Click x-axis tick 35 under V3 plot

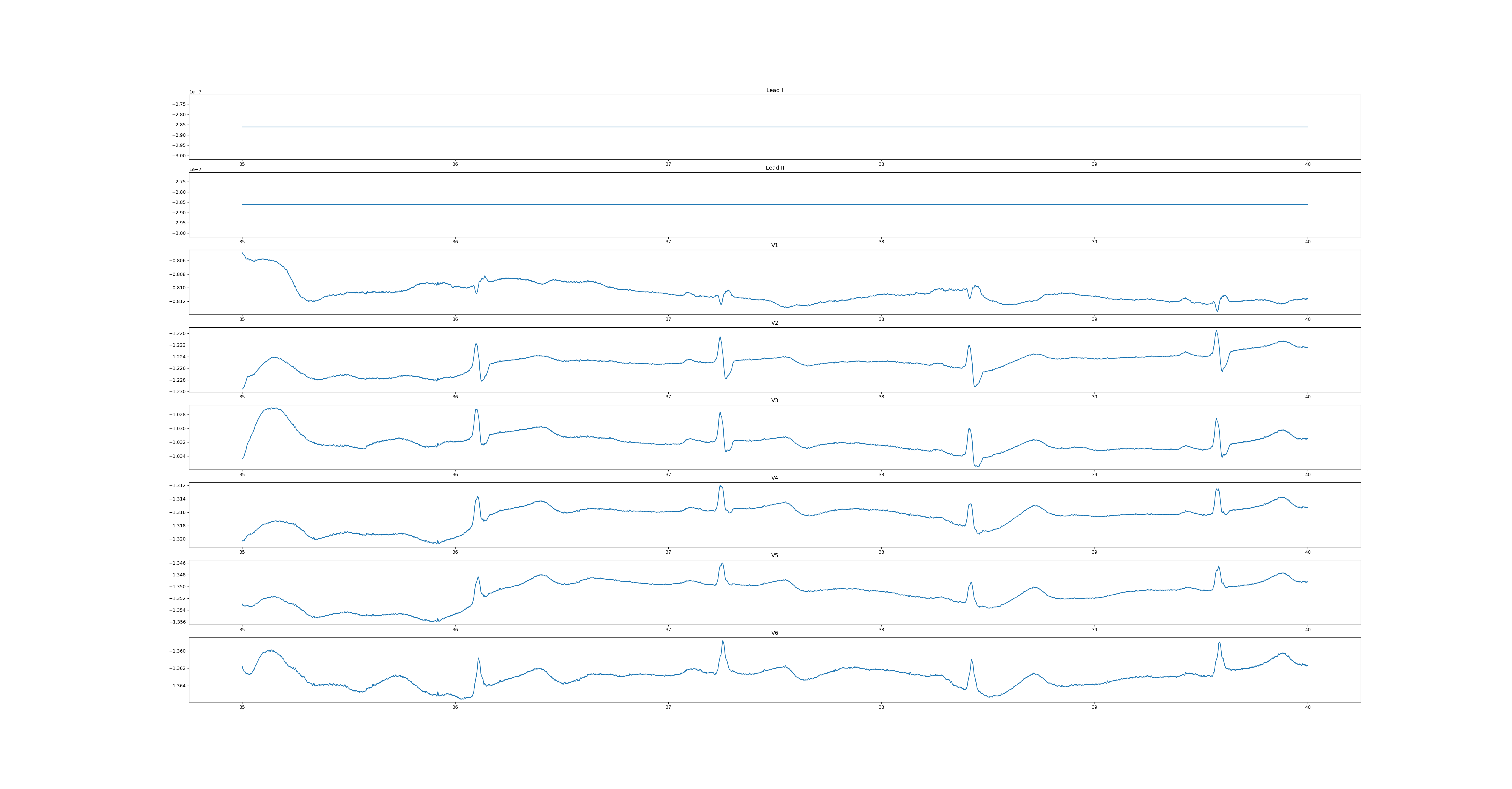[242, 474]
